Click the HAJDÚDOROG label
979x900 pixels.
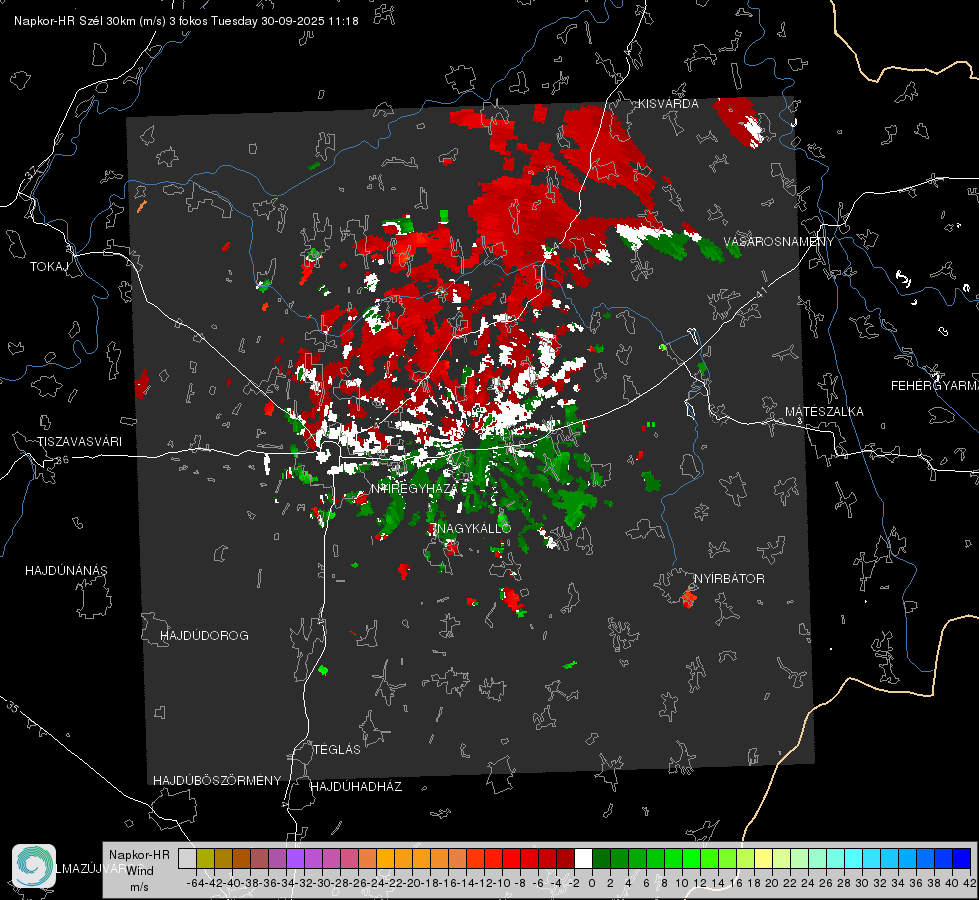[204, 635]
